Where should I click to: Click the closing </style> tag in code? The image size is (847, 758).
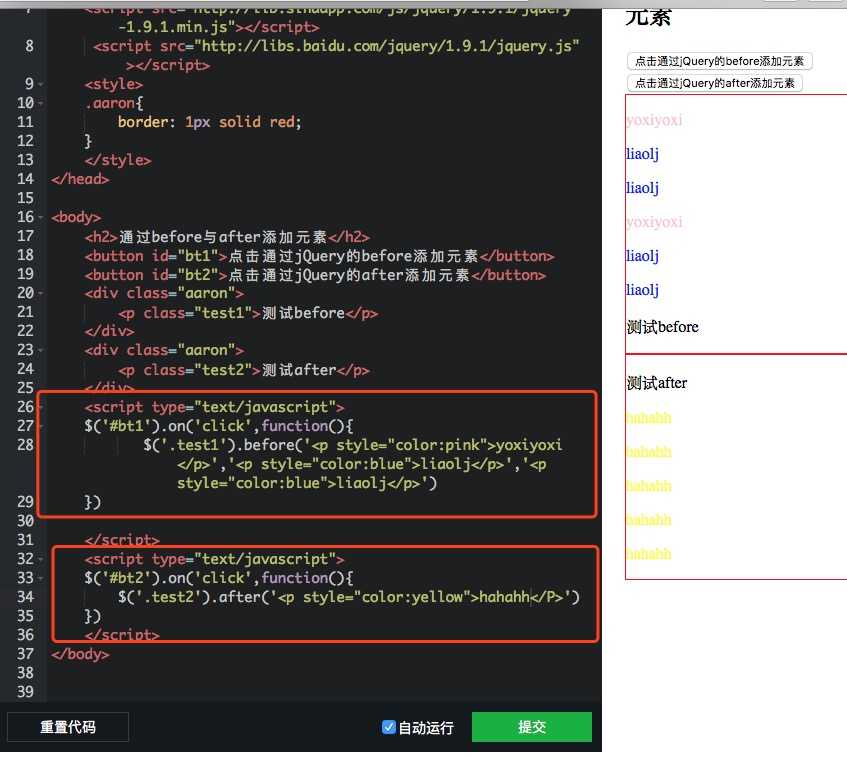[x=118, y=160]
